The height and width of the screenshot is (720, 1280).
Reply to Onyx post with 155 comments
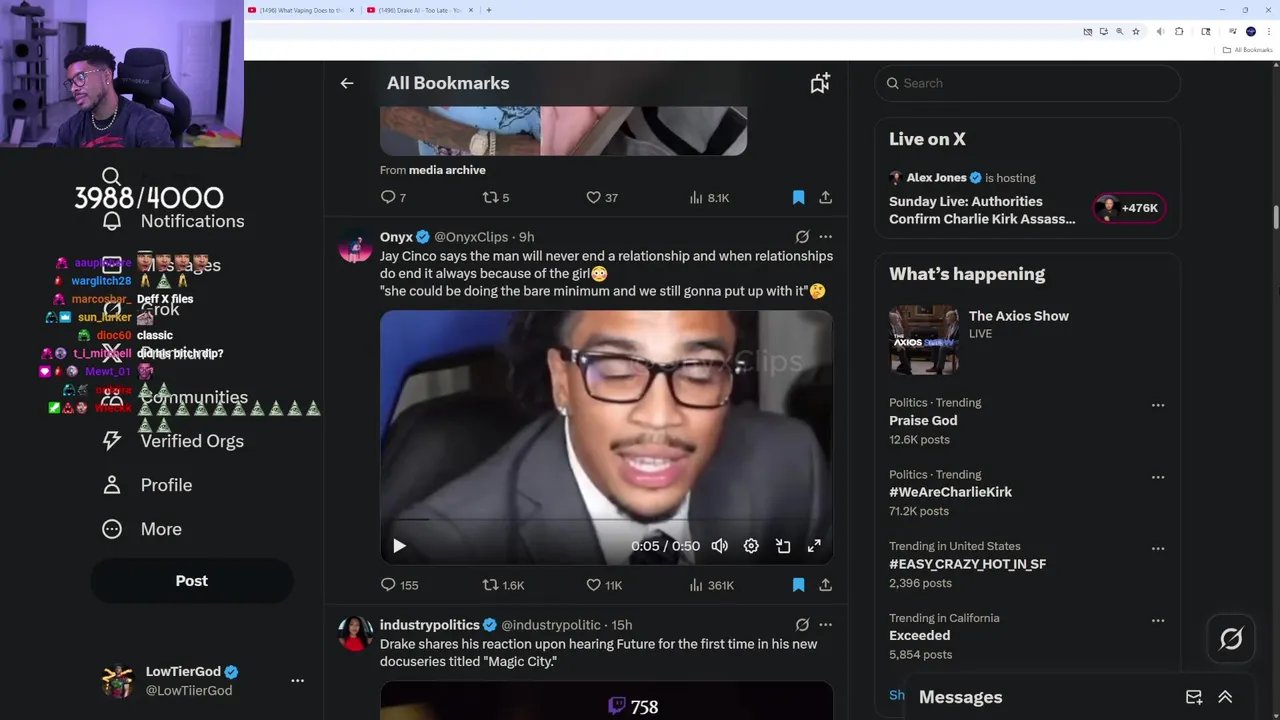[399, 585]
